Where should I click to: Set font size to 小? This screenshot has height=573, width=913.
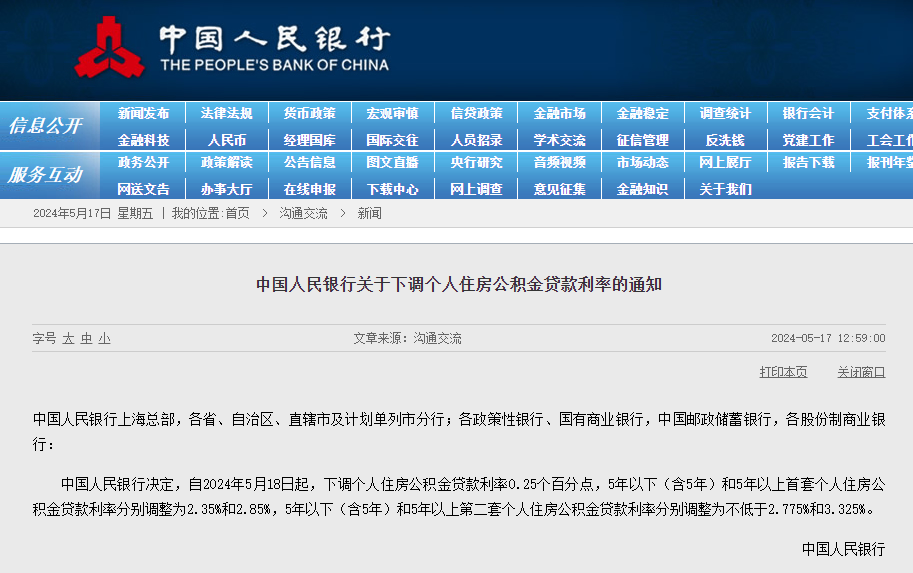pyautogui.click(x=105, y=339)
